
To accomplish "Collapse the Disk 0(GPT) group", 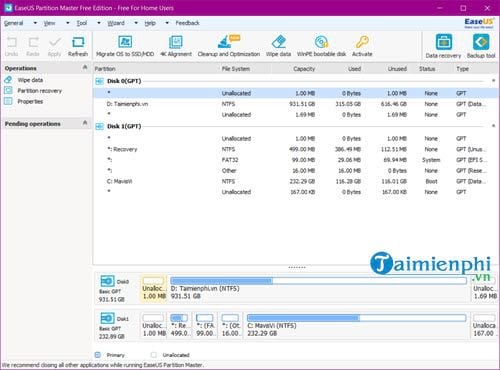I will [x=493, y=81].
